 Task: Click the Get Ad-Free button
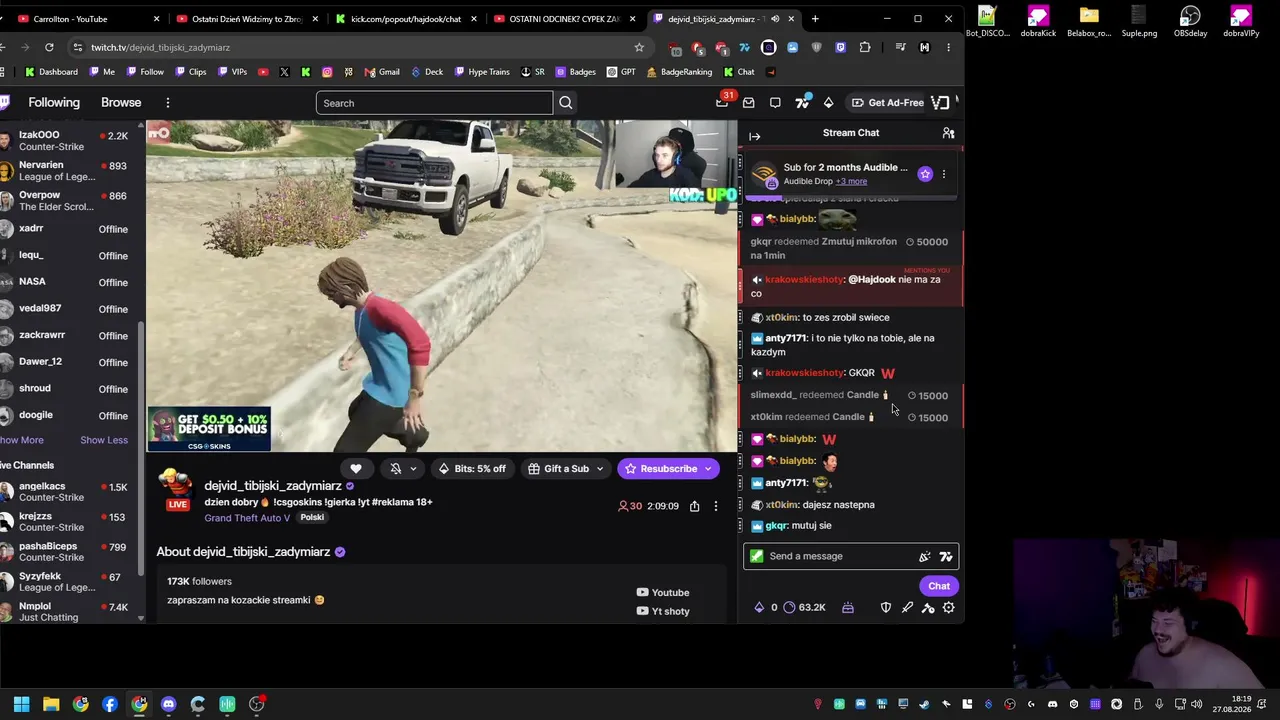click(x=887, y=103)
